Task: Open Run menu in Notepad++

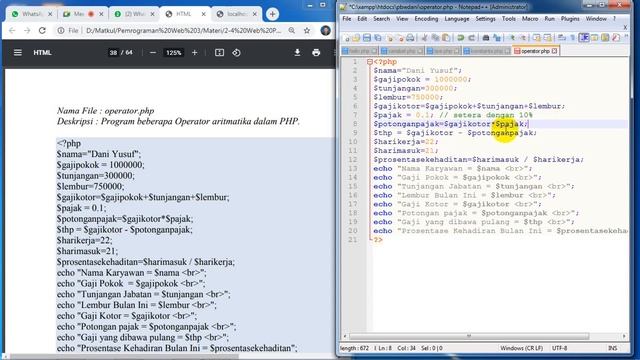Action: [549, 19]
